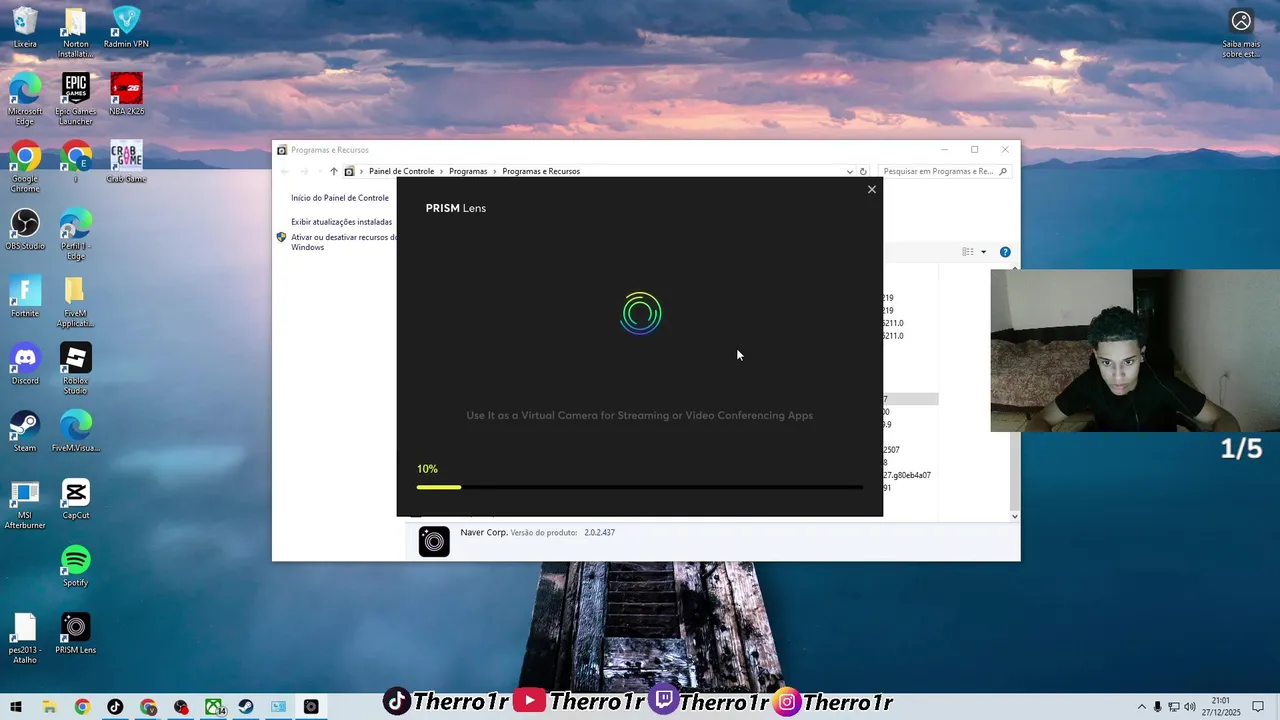Open the FiveM Application folder on desktop
The height and width of the screenshot is (720, 1280).
(76, 301)
